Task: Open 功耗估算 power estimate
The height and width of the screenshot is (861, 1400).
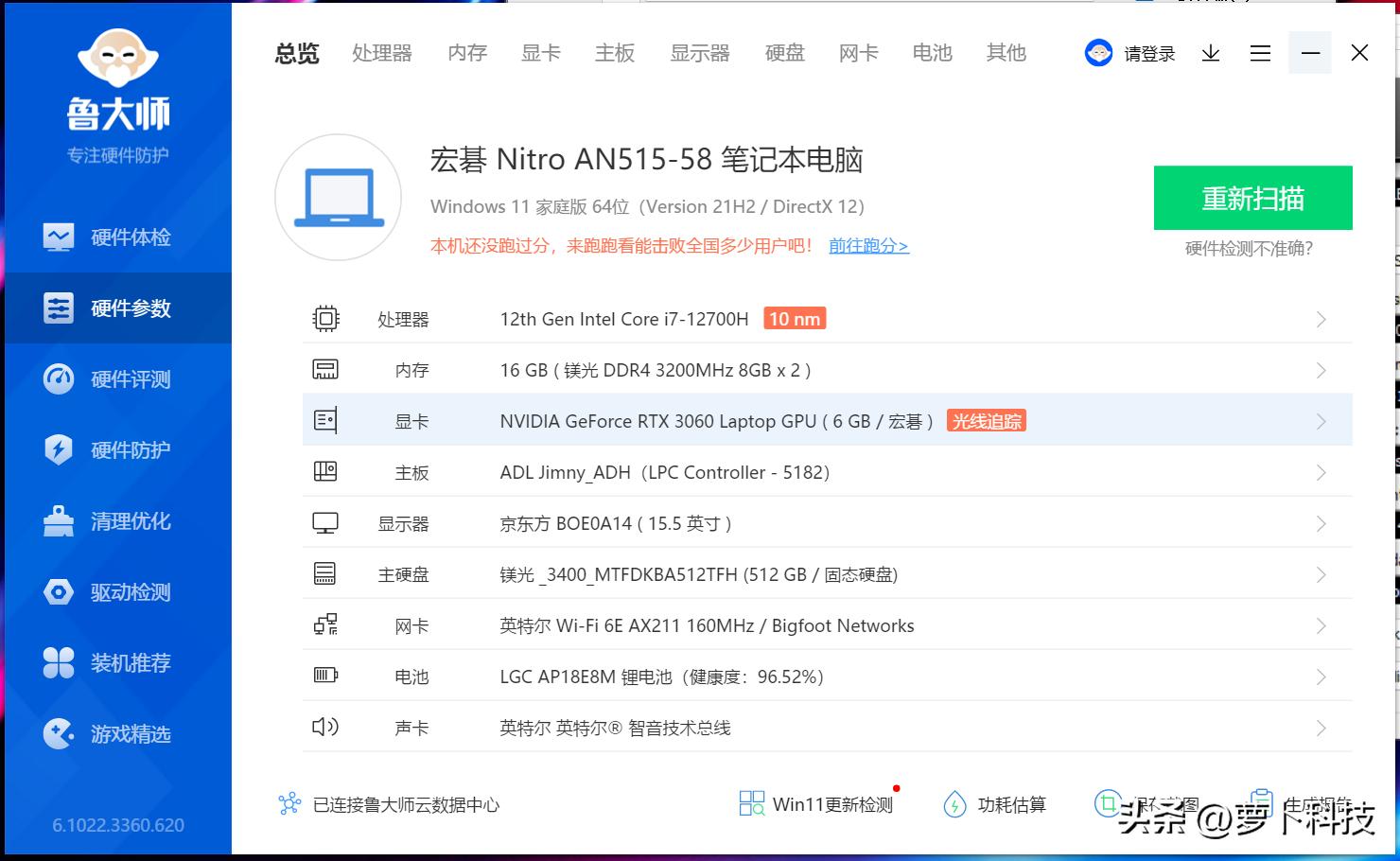Action: pyautogui.click(x=995, y=804)
